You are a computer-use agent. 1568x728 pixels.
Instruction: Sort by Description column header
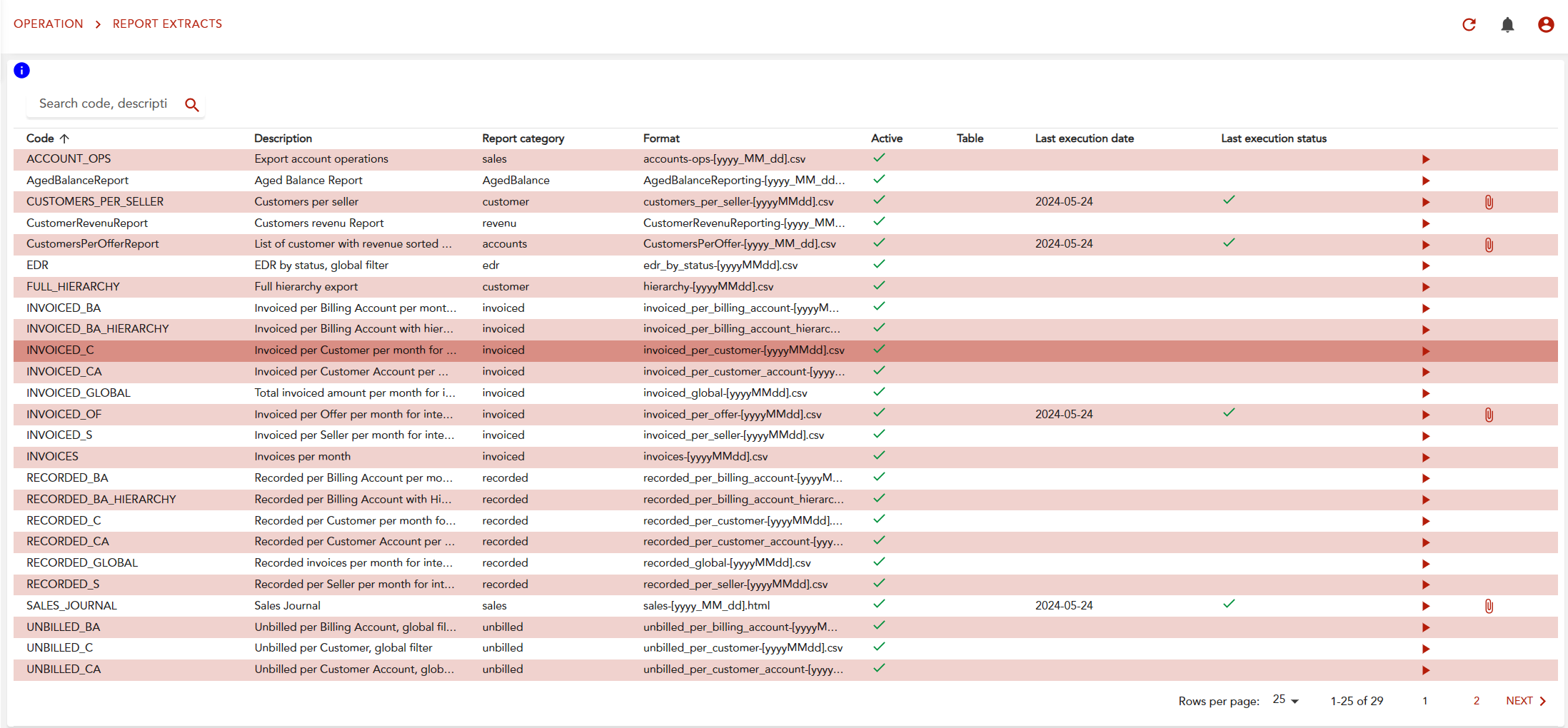(x=283, y=138)
